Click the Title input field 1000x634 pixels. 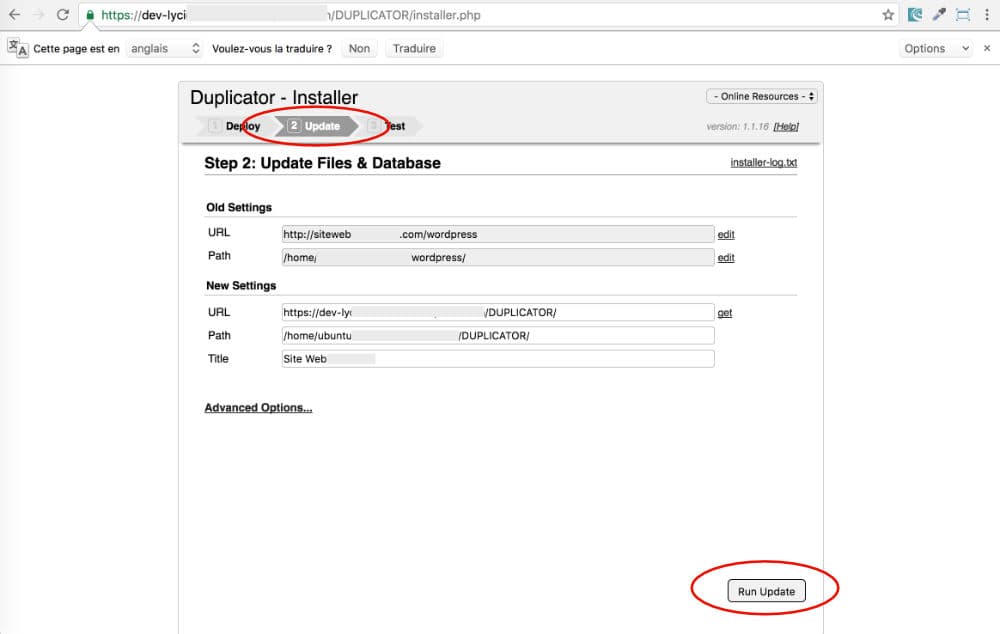coord(498,358)
